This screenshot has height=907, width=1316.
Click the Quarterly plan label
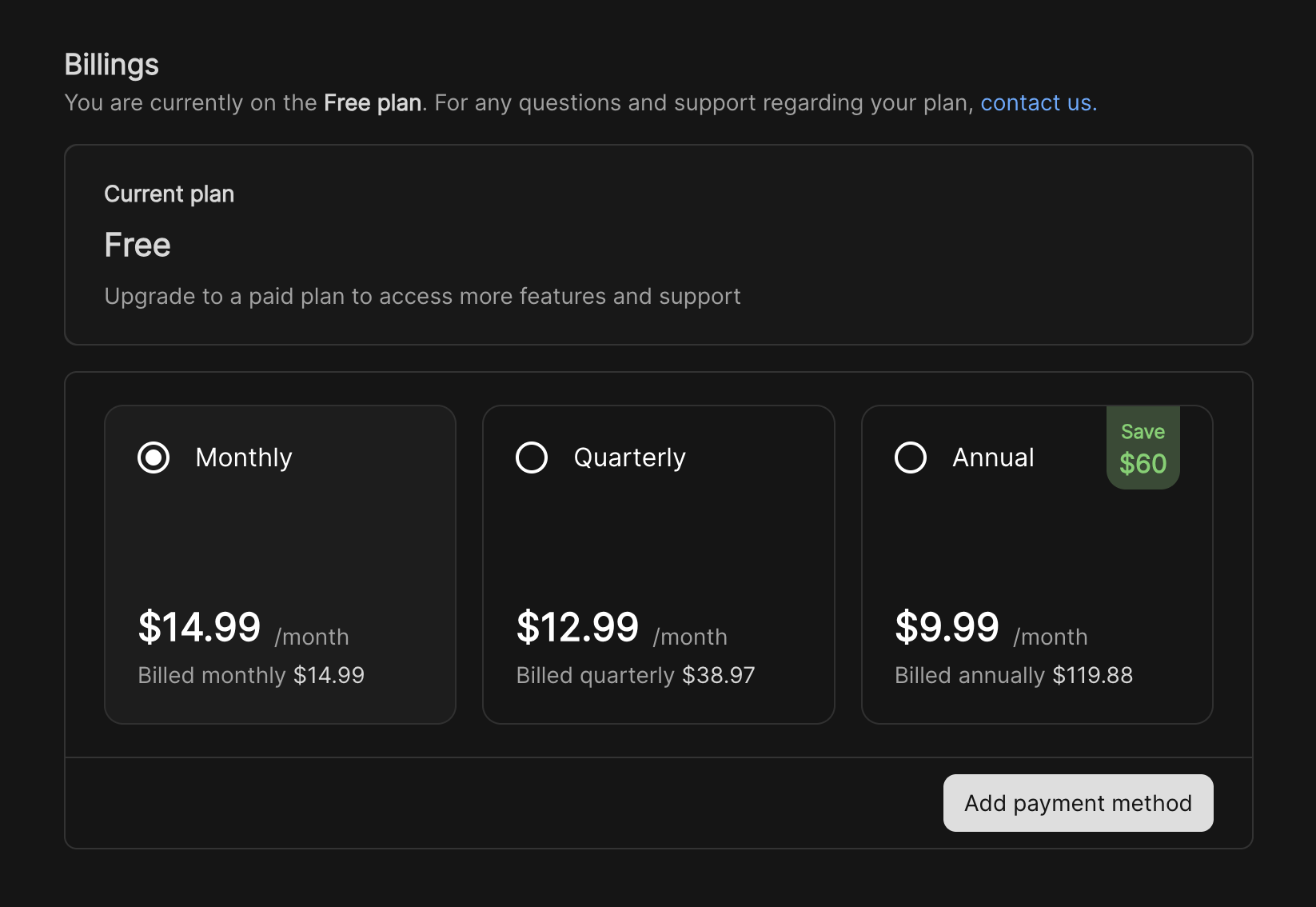[x=629, y=457]
